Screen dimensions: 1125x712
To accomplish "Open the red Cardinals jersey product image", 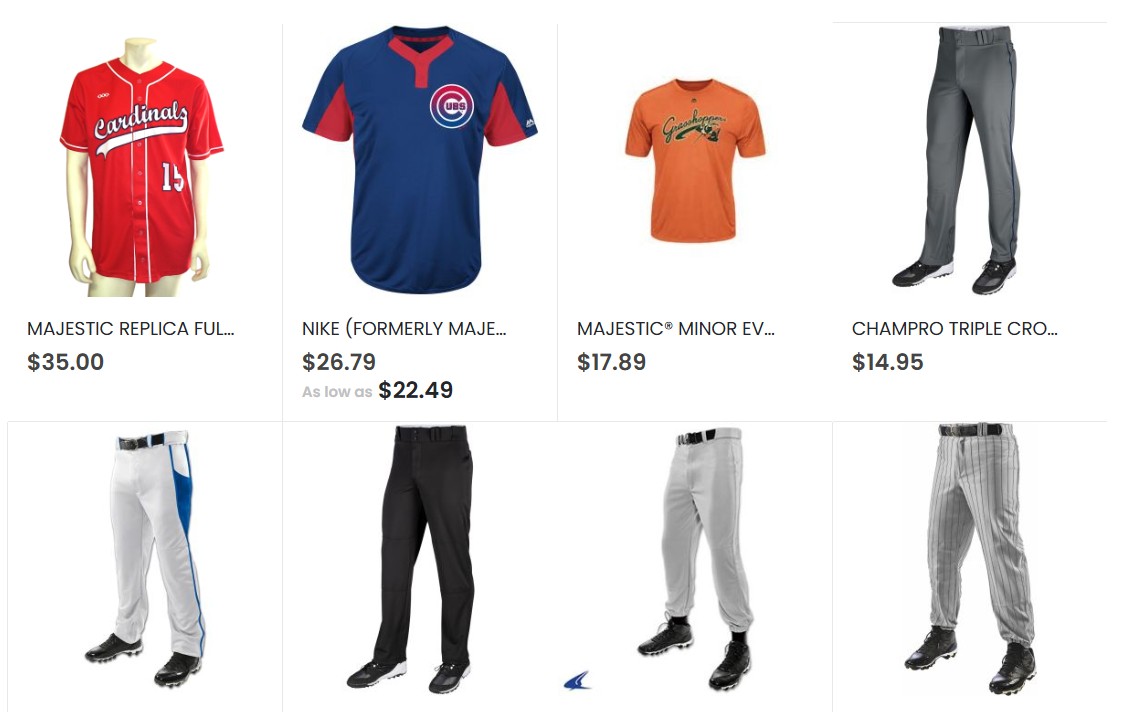I will tap(141, 167).
